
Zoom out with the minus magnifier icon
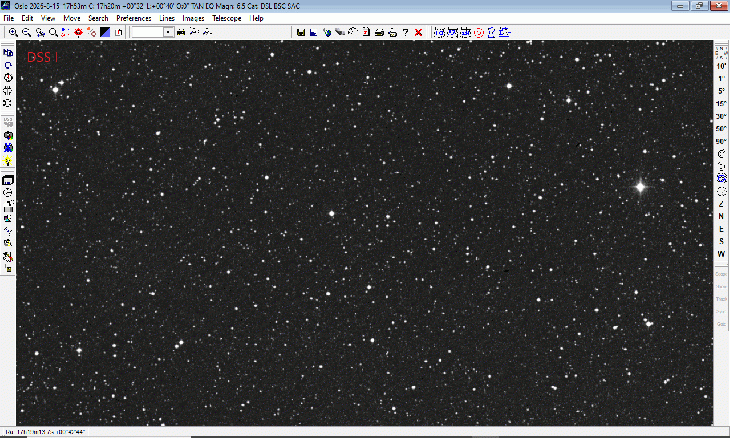pos(26,32)
